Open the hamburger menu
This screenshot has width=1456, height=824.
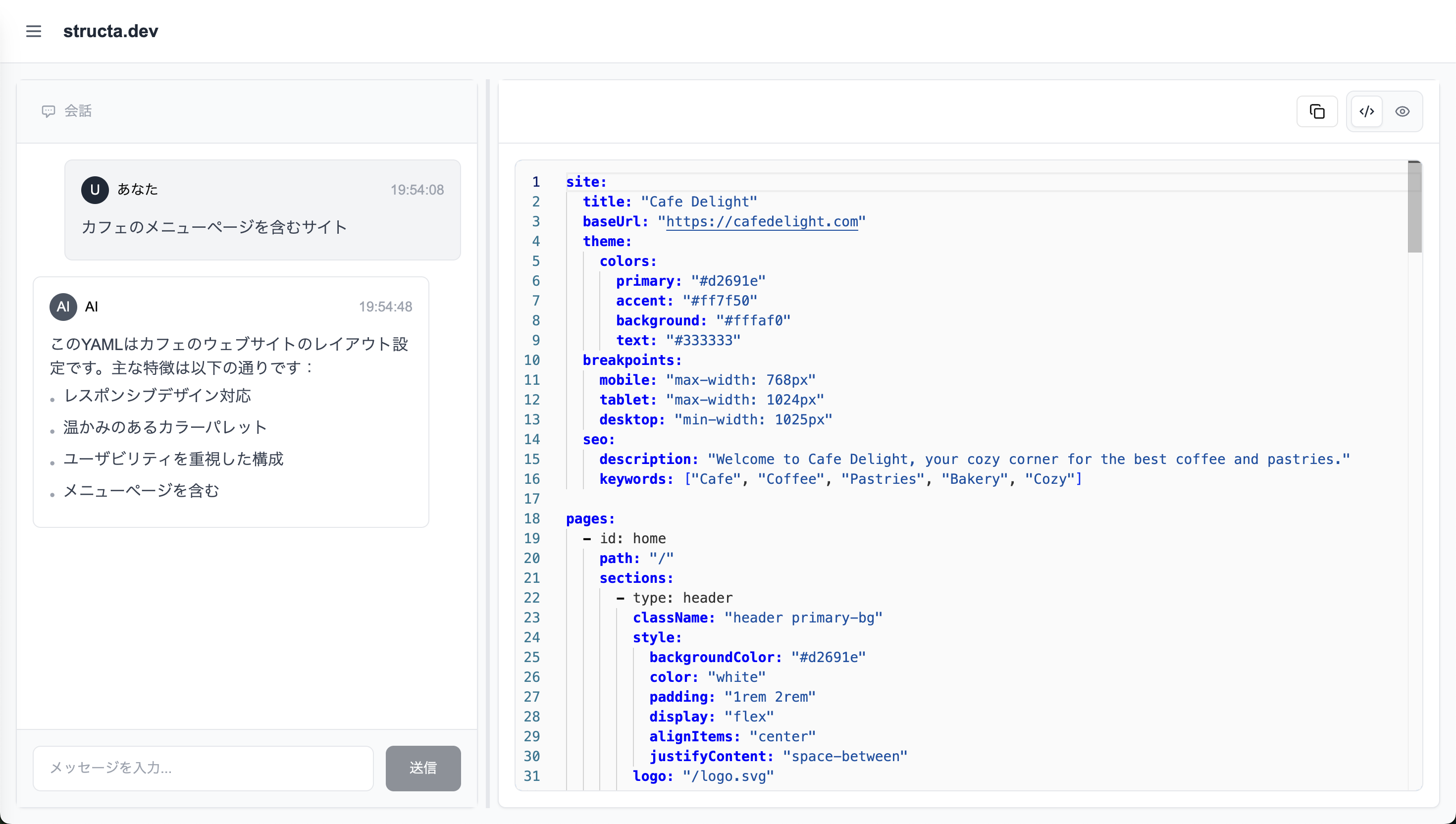click(x=33, y=31)
